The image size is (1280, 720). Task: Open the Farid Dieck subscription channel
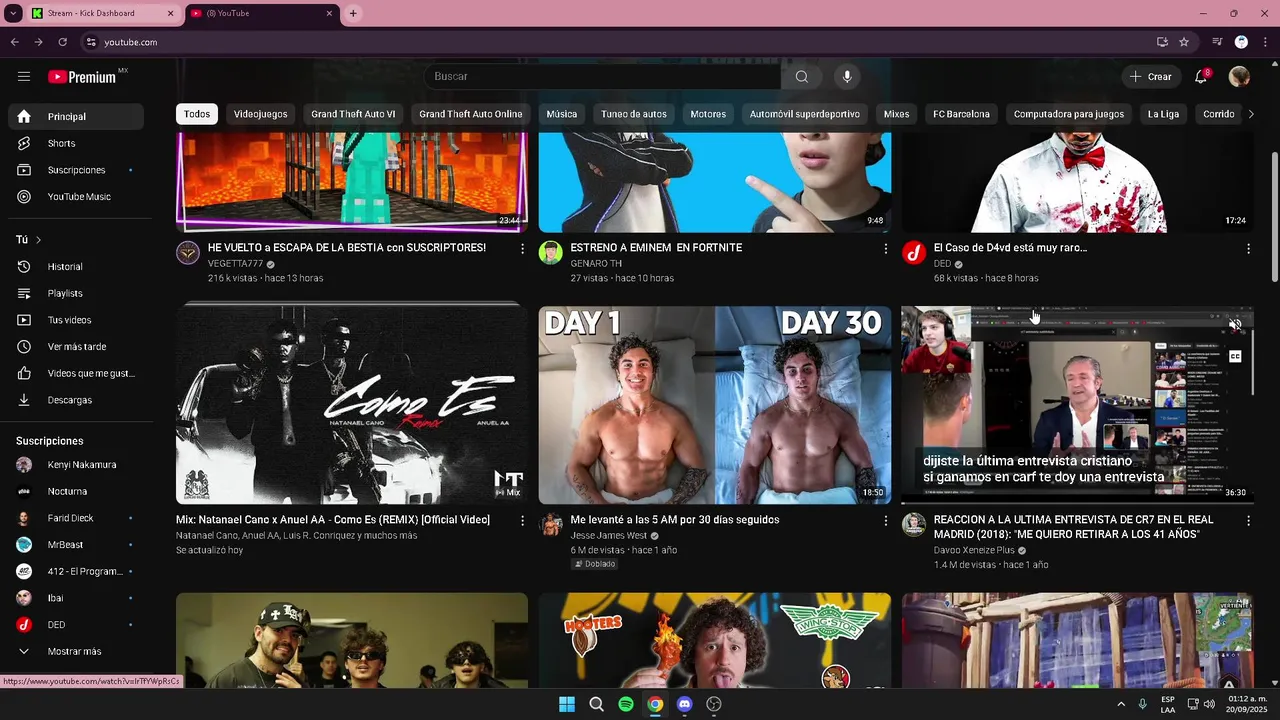(x=76, y=518)
